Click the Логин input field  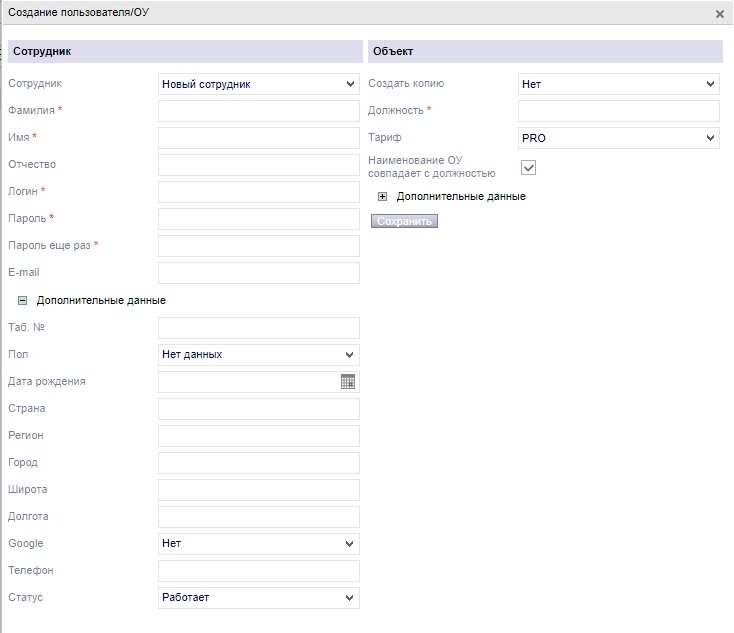pyautogui.click(x=258, y=192)
